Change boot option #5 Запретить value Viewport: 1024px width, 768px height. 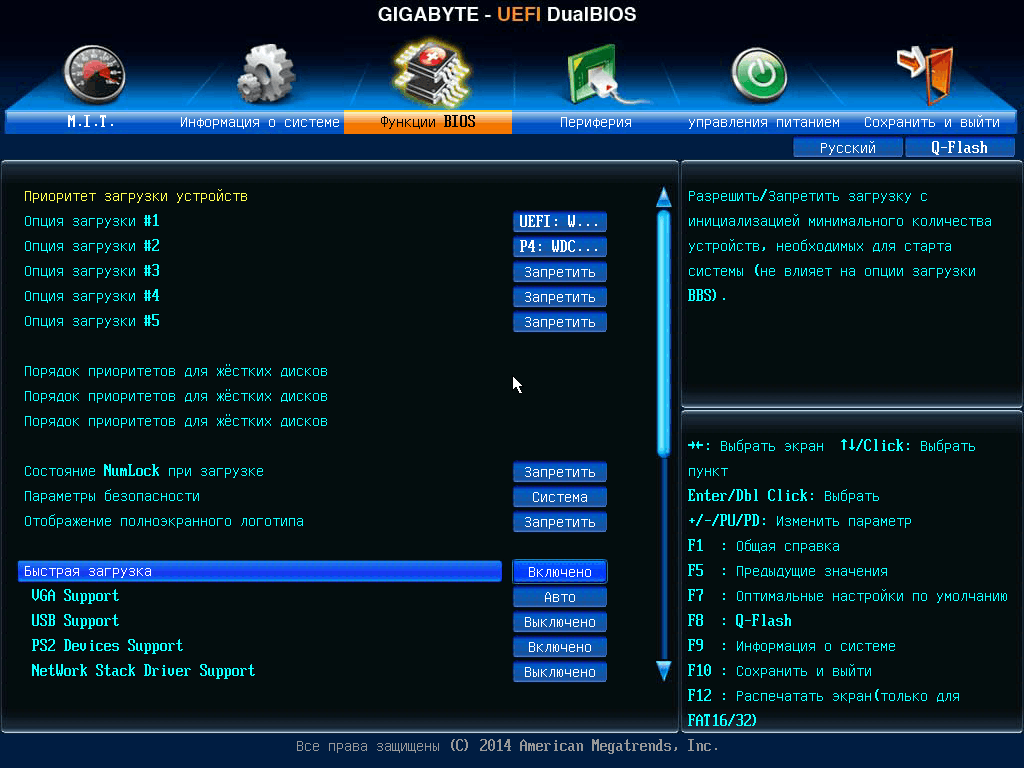pos(560,321)
